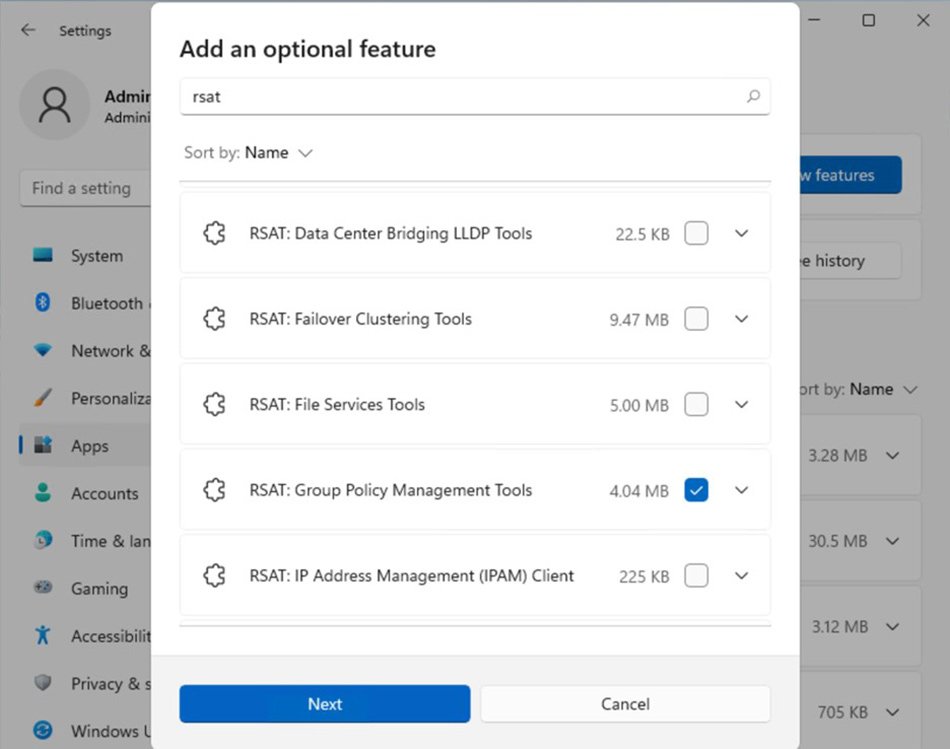
Task: Click the System monitor icon in sidebar
Action: 43,256
